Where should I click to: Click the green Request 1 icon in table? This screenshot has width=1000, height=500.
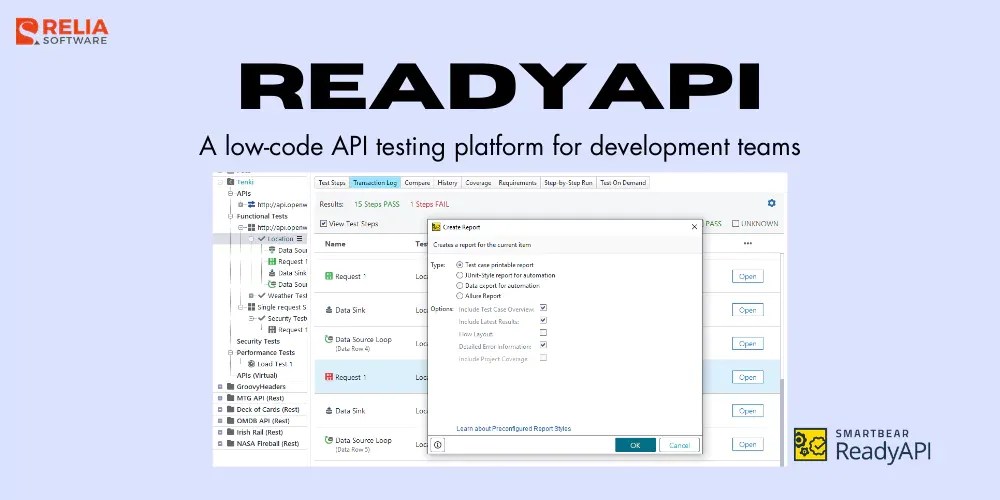click(x=329, y=276)
